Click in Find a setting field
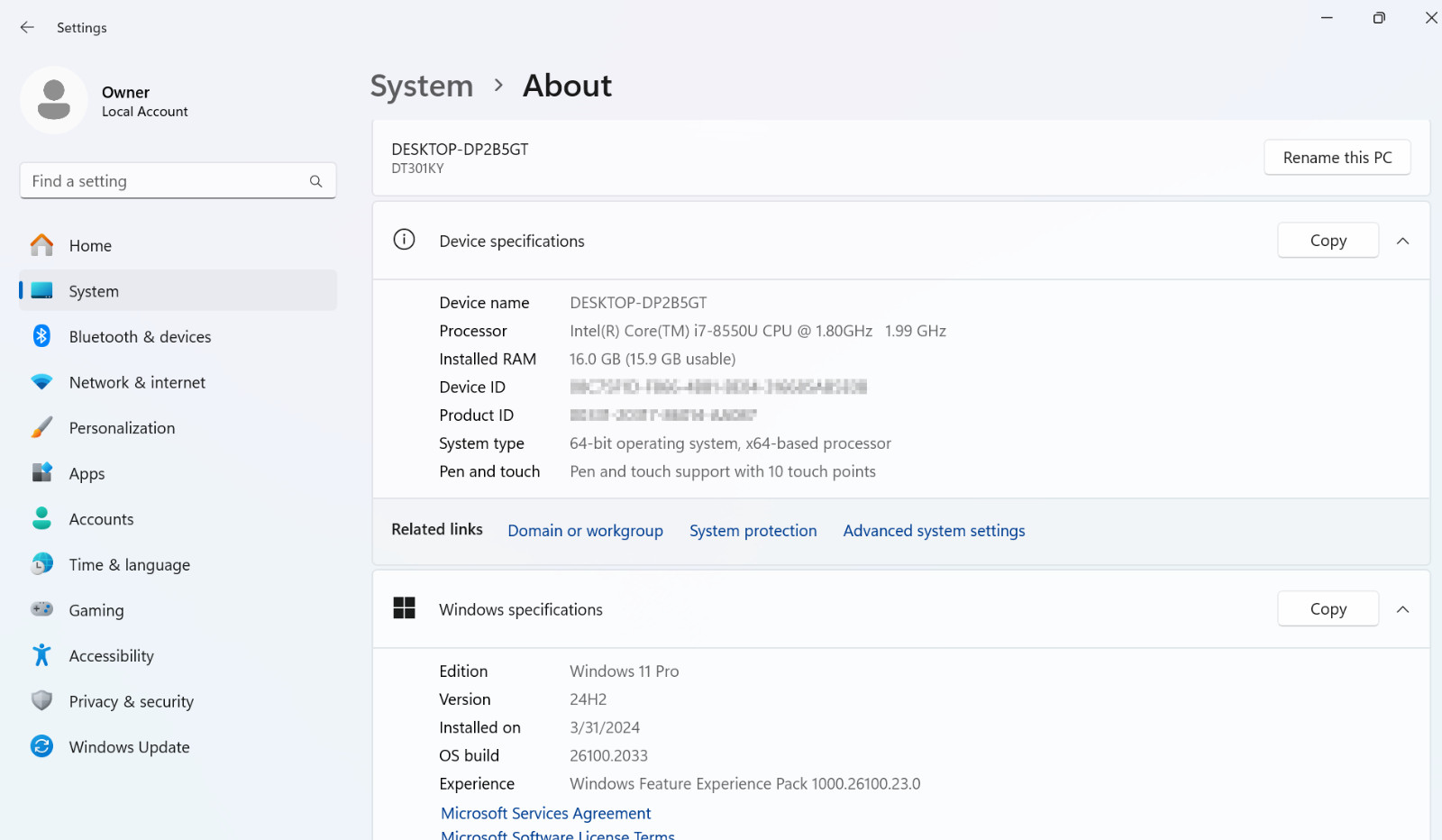Viewport: 1442px width, 840px height. click(x=178, y=181)
